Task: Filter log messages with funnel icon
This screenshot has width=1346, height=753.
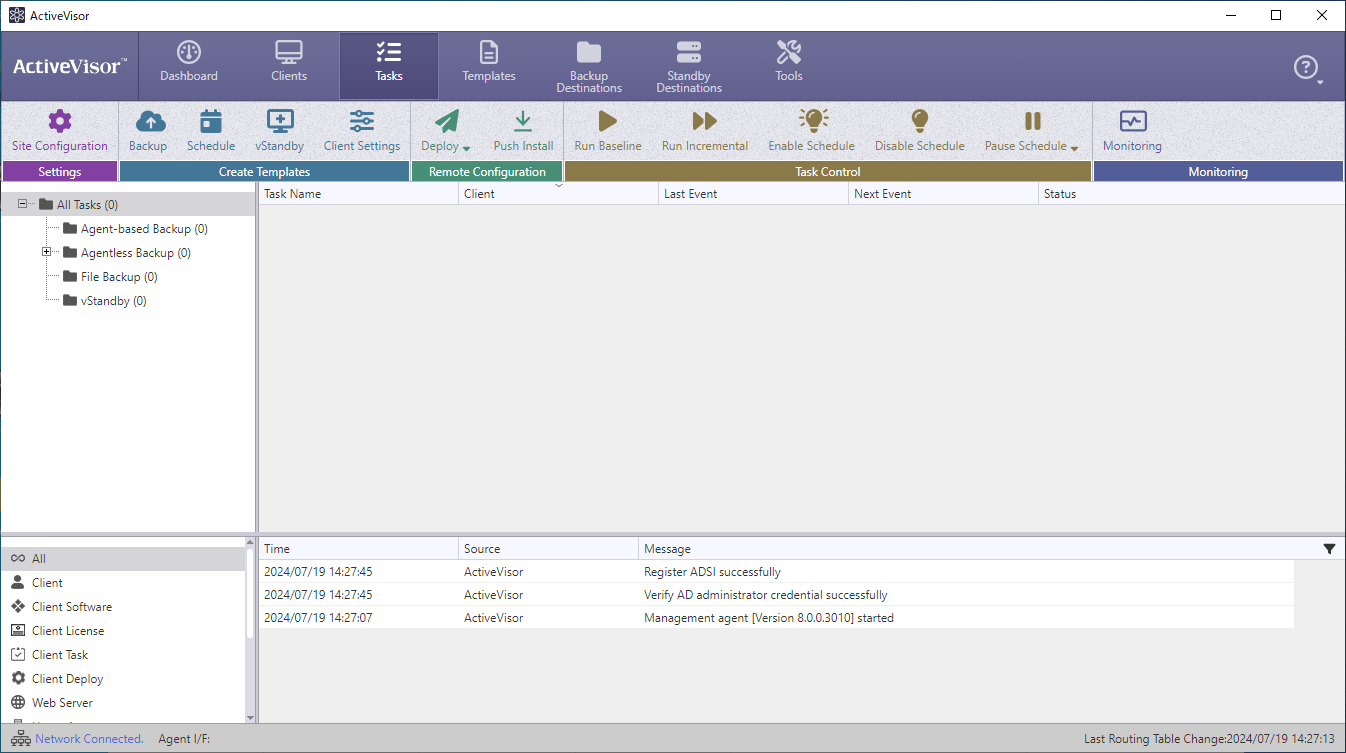Action: tap(1329, 549)
